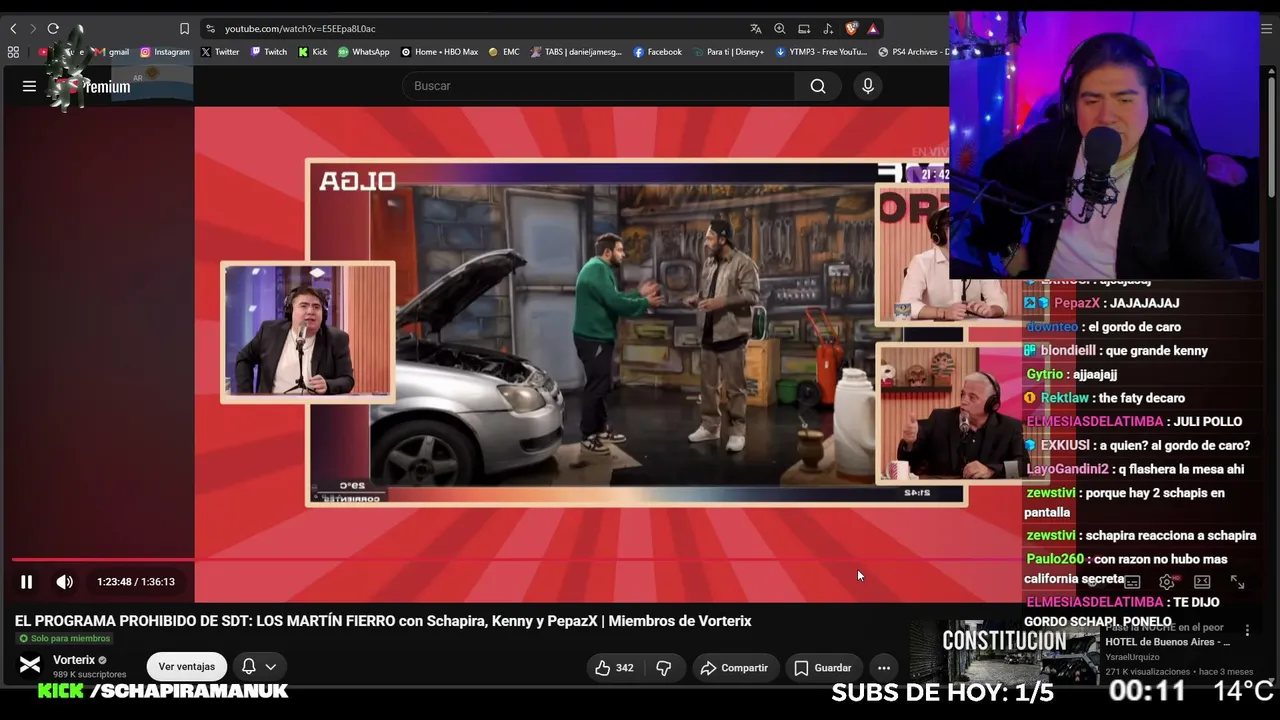Open gmail bookmark
Viewport: 1280px width, 720px height.
[x=111, y=52]
